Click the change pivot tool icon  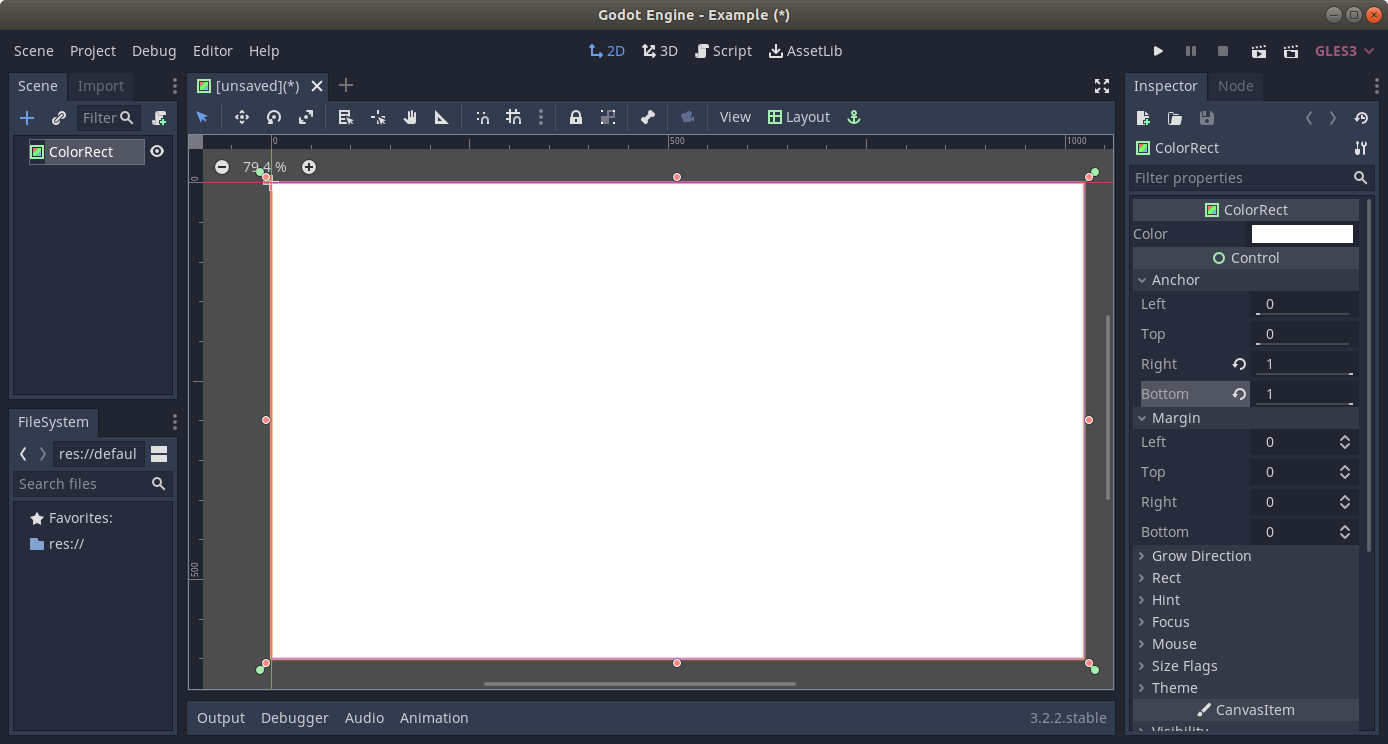(378, 117)
